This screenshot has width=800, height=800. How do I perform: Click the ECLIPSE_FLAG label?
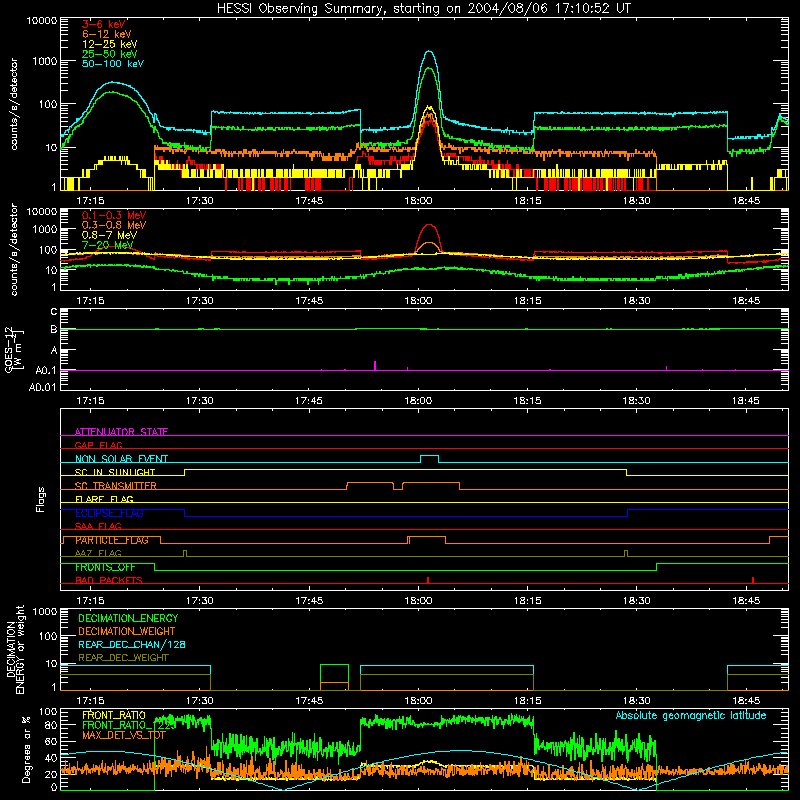pyautogui.click(x=109, y=513)
